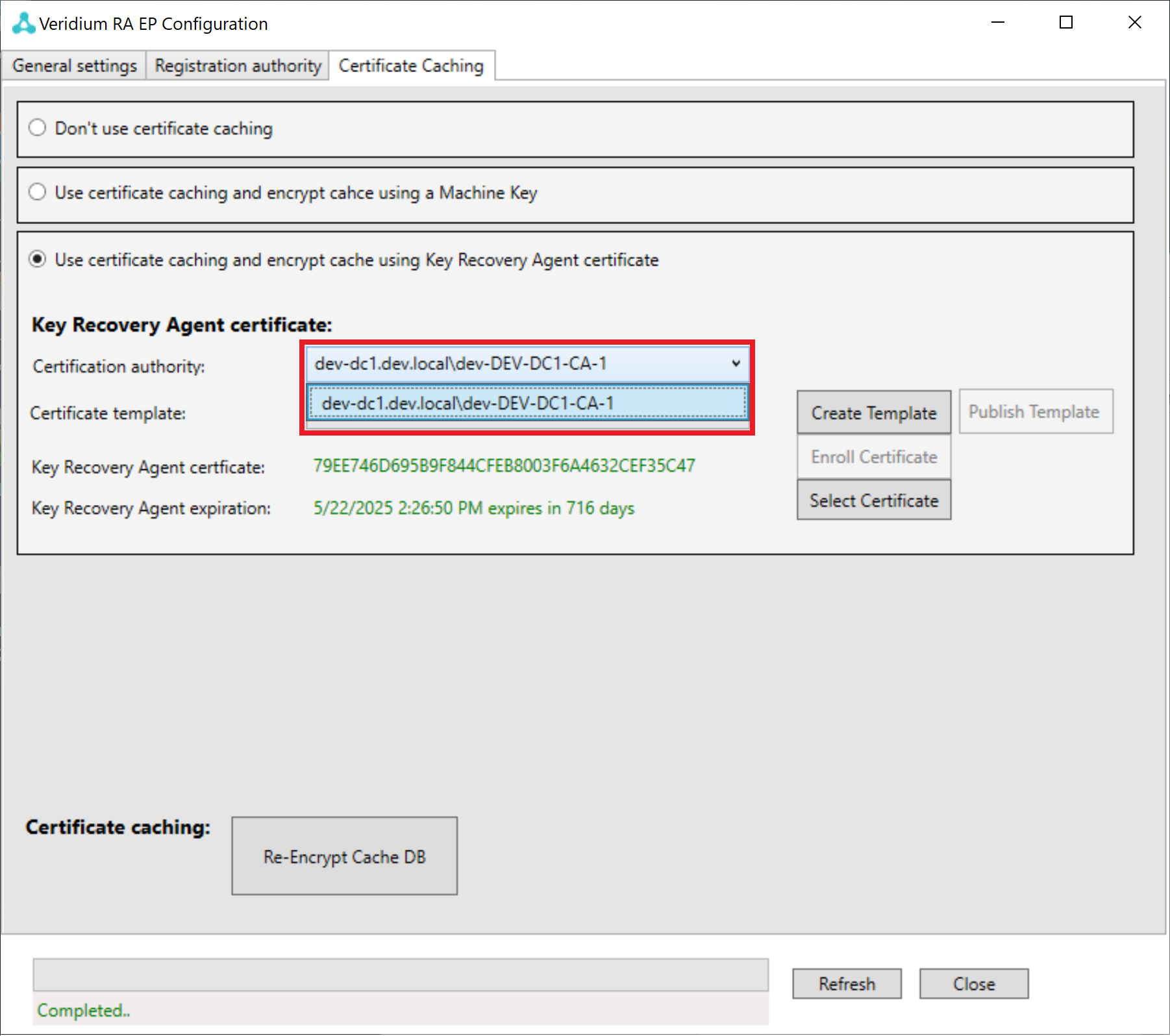
Task: Click Re-Encrypt Cache DB button
Action: pos(344,856)
